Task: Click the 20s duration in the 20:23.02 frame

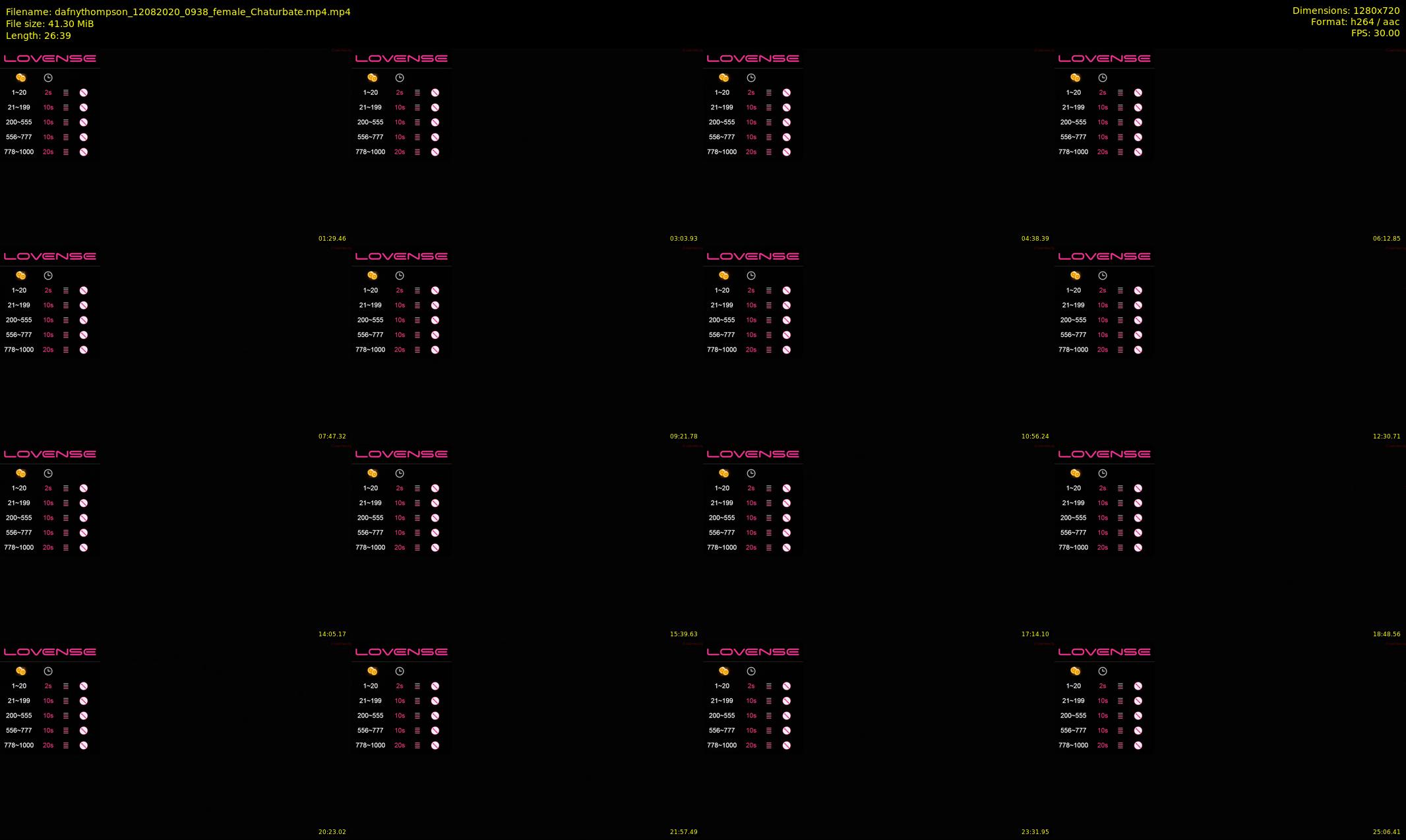Action: click(x=48, y=746)
